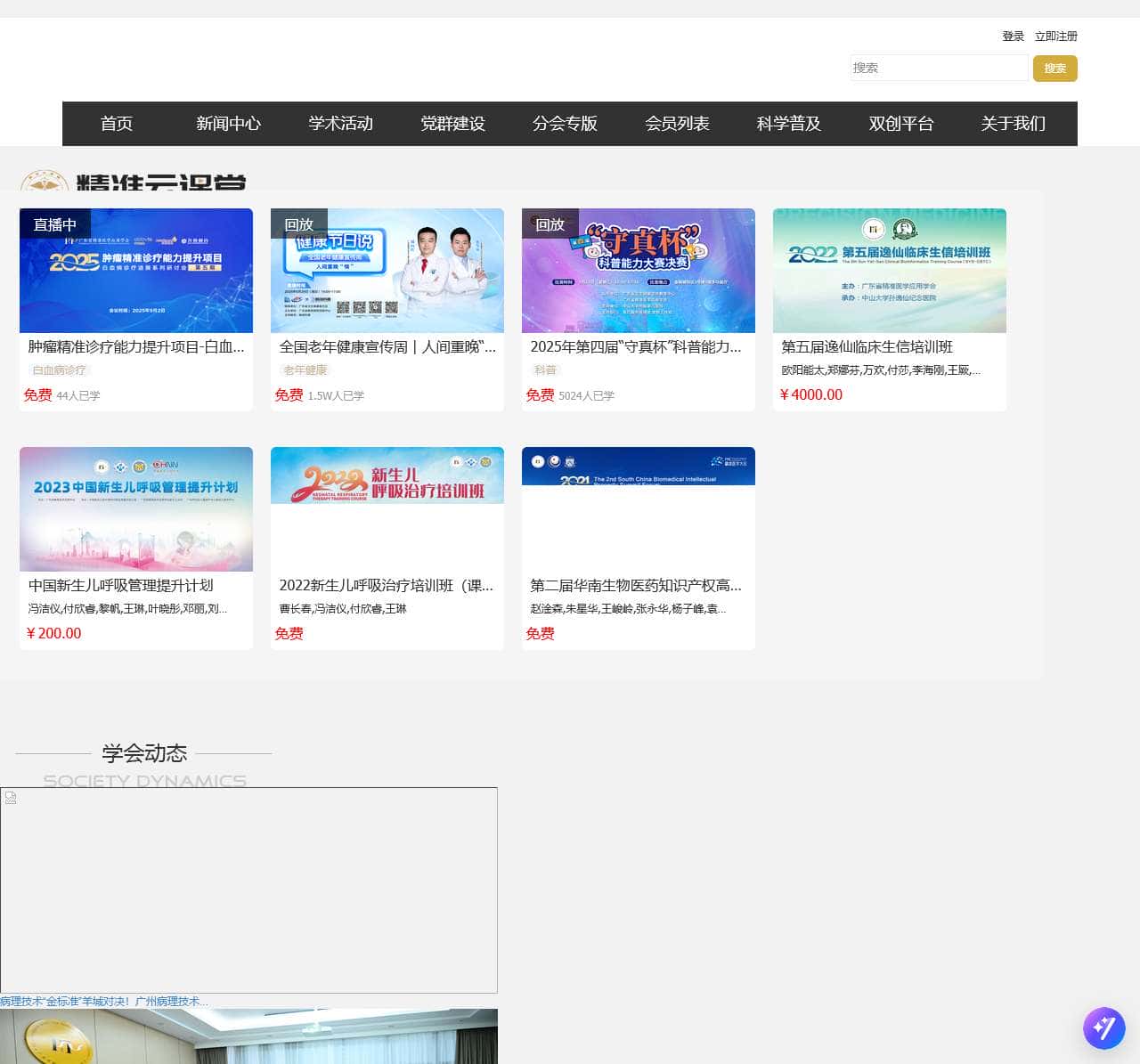1140x1064 pixels.
Task: Open the live 肿瘤精准诊疗能力提升项目 course thumbnail
Action: (x=136, y=271)
